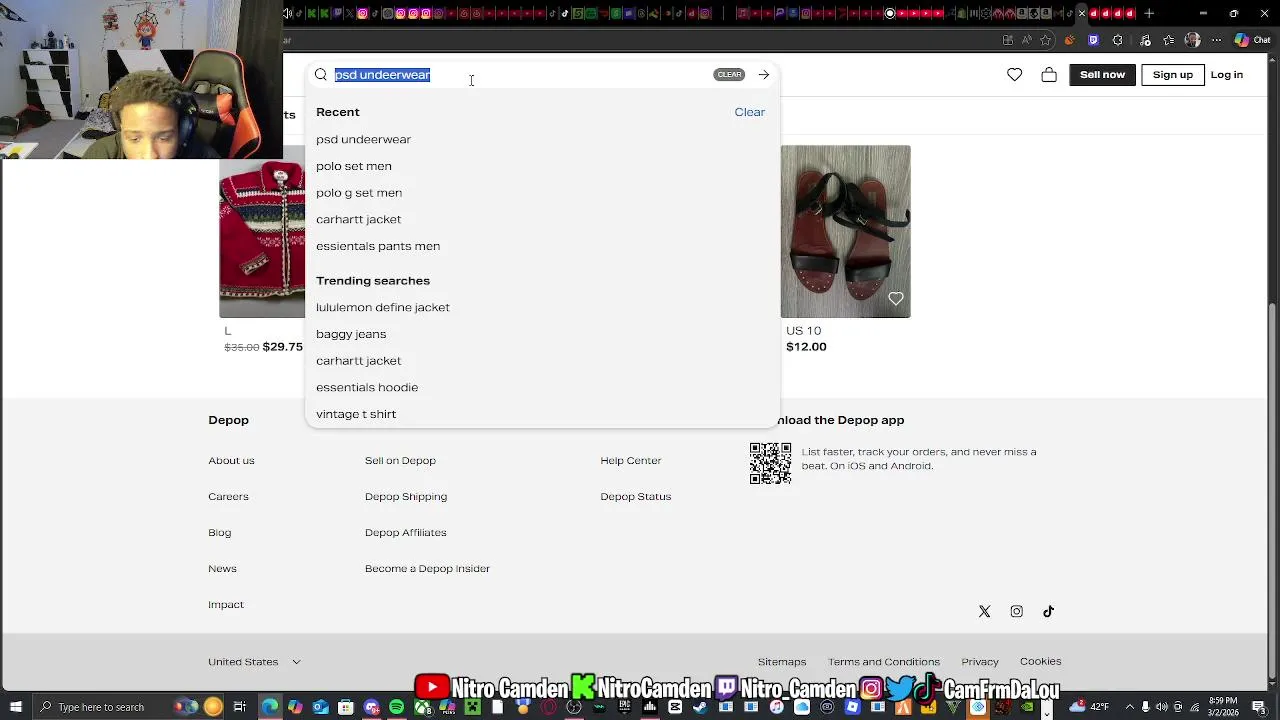Open Microsoft Edge from the taskbar
The height and width of the screenshot is (720, 1280).
pos(270,707)
